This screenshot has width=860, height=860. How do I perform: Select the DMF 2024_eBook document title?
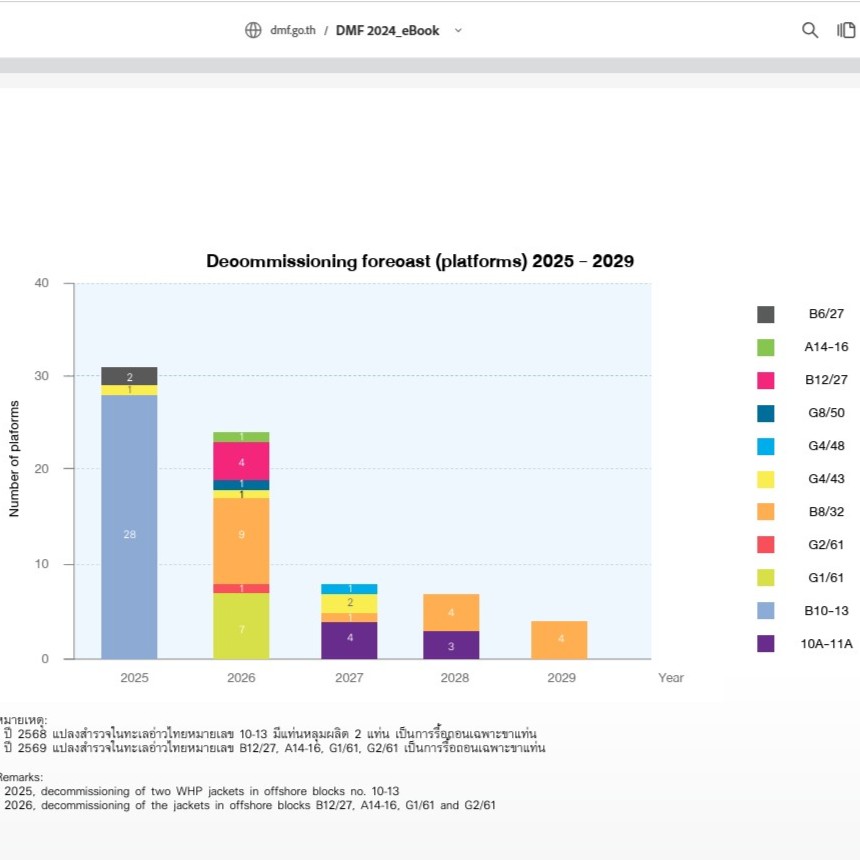[x=387, y=30]
